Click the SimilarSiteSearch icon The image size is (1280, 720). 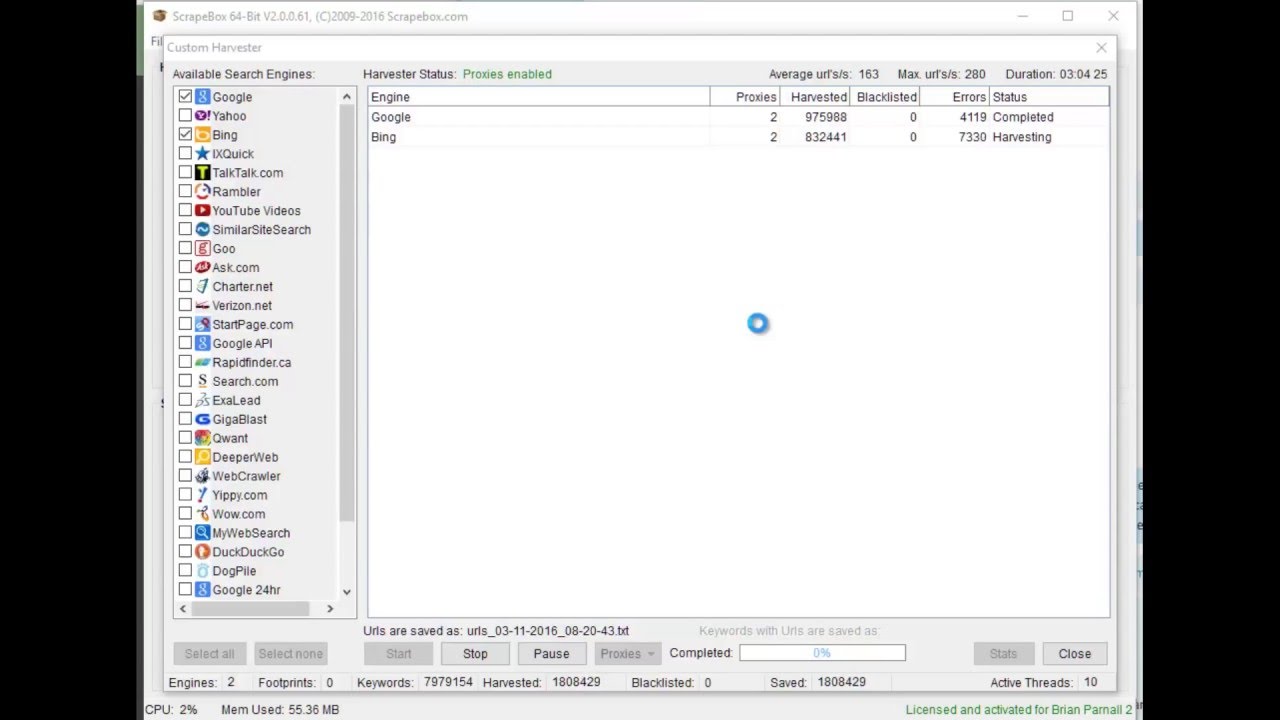[202, 230]
